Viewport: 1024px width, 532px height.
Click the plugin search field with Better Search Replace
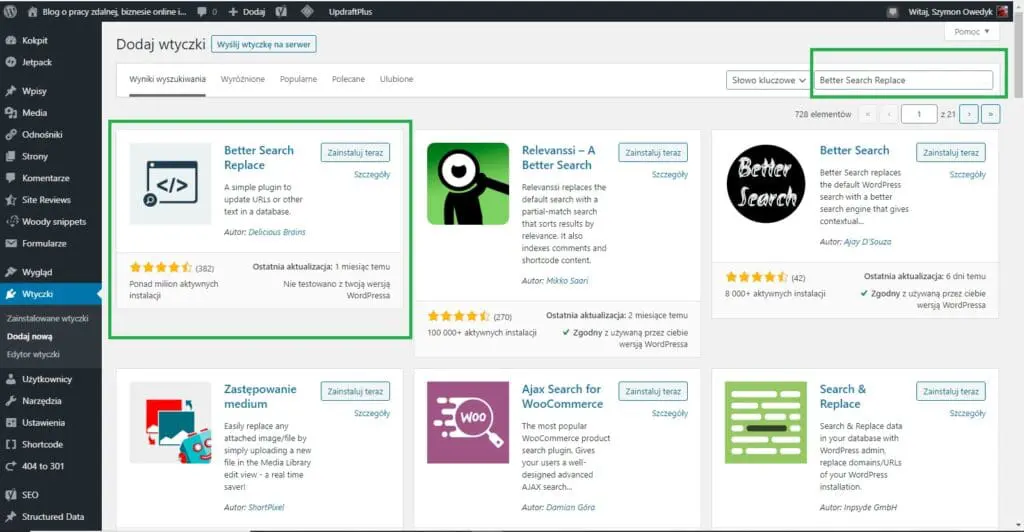tap(903, 80)
